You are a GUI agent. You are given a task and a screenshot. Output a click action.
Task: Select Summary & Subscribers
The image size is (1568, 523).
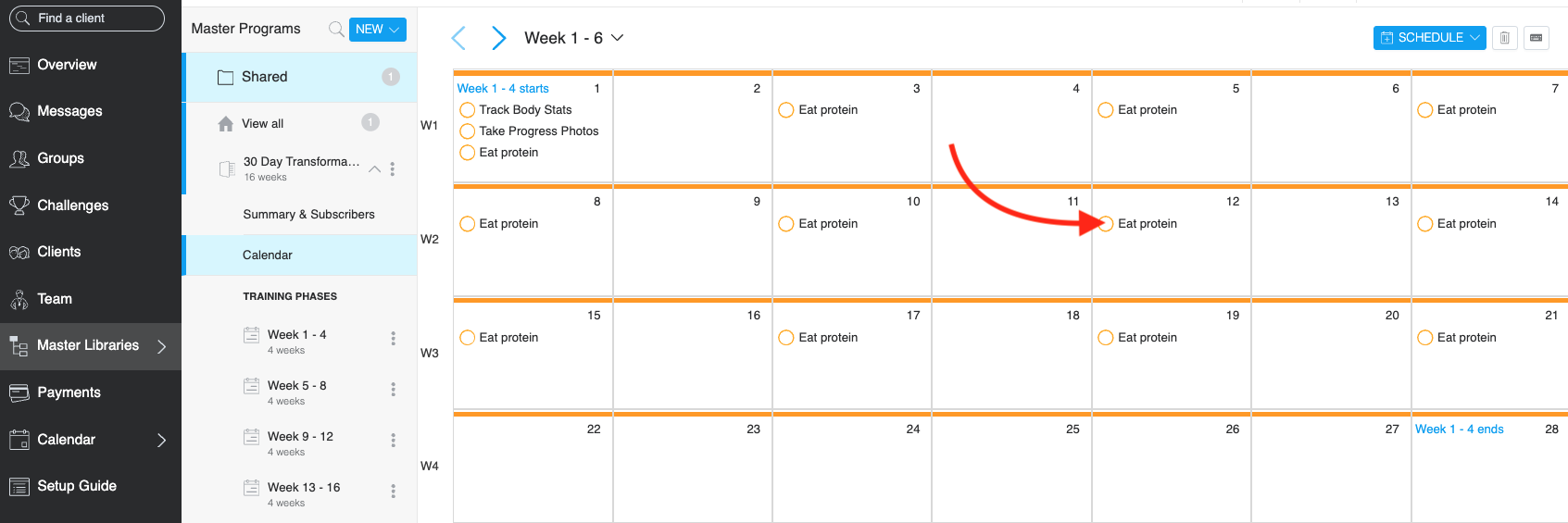coord(308,215)
